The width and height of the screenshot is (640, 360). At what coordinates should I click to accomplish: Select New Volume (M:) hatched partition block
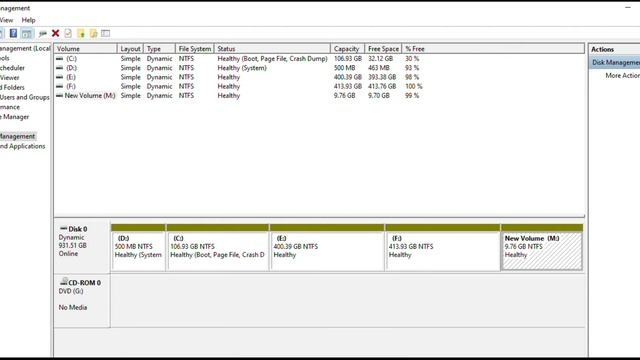pyautogui.click(x=542, y=251)
